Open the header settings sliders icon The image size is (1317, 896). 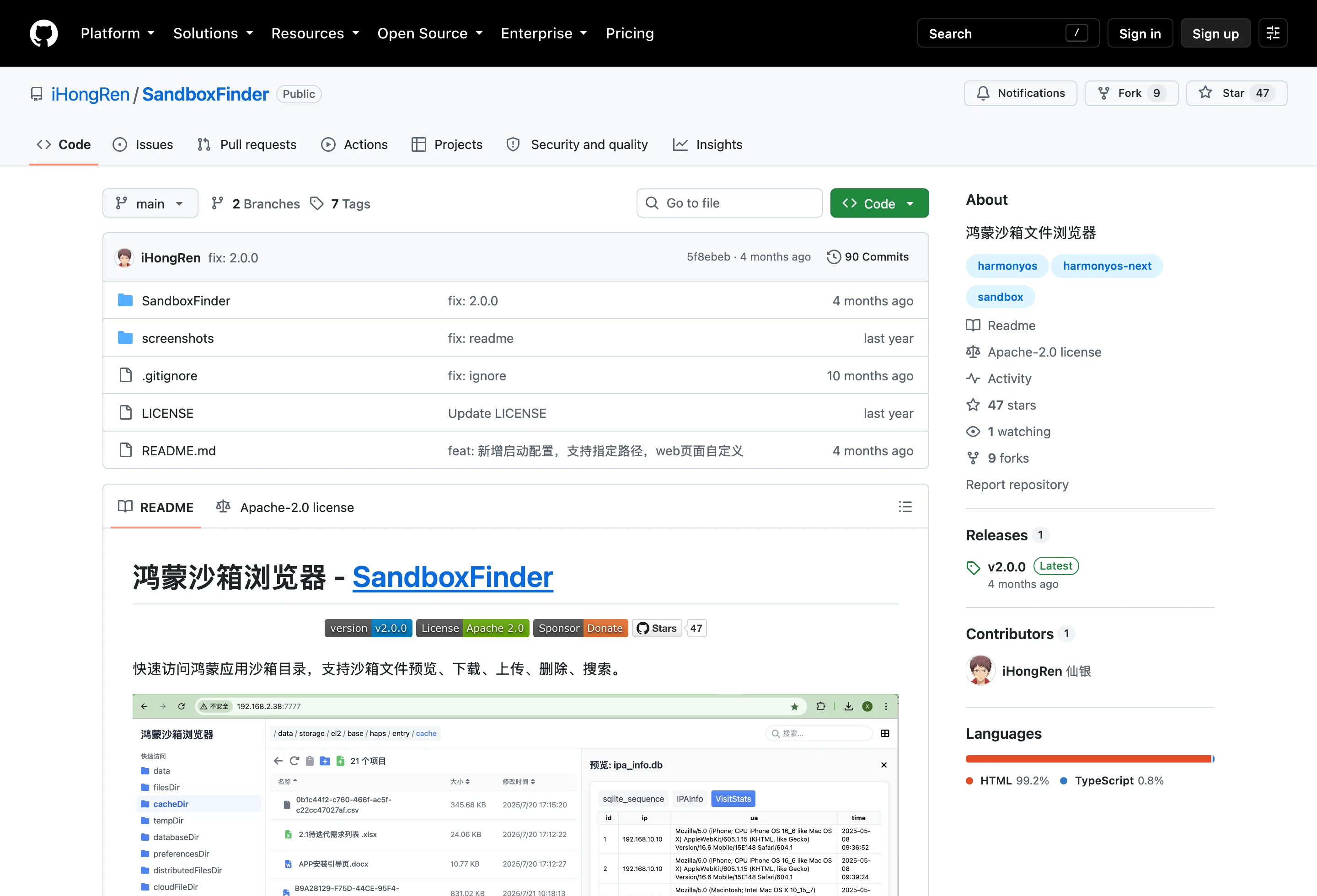1273,33
